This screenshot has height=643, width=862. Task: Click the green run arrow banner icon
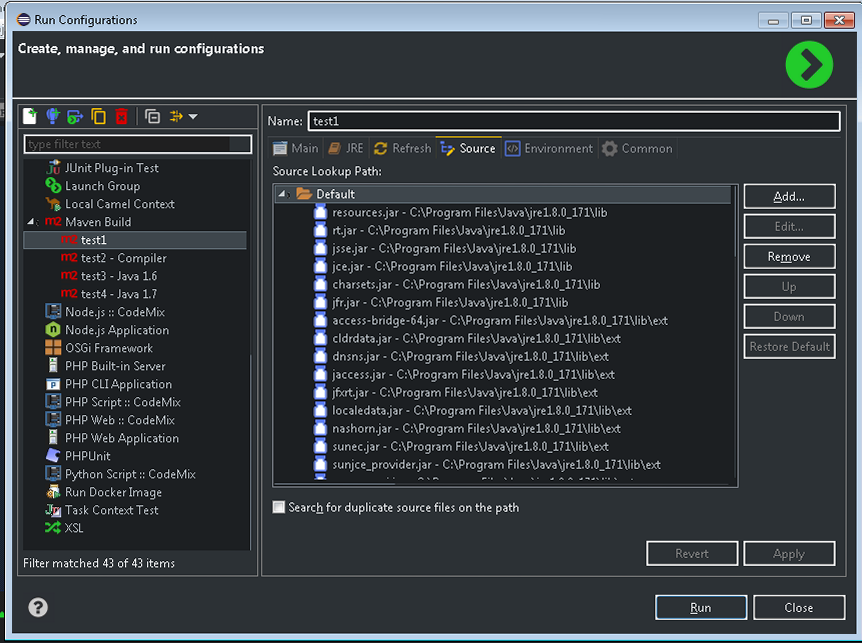(808, 66)
